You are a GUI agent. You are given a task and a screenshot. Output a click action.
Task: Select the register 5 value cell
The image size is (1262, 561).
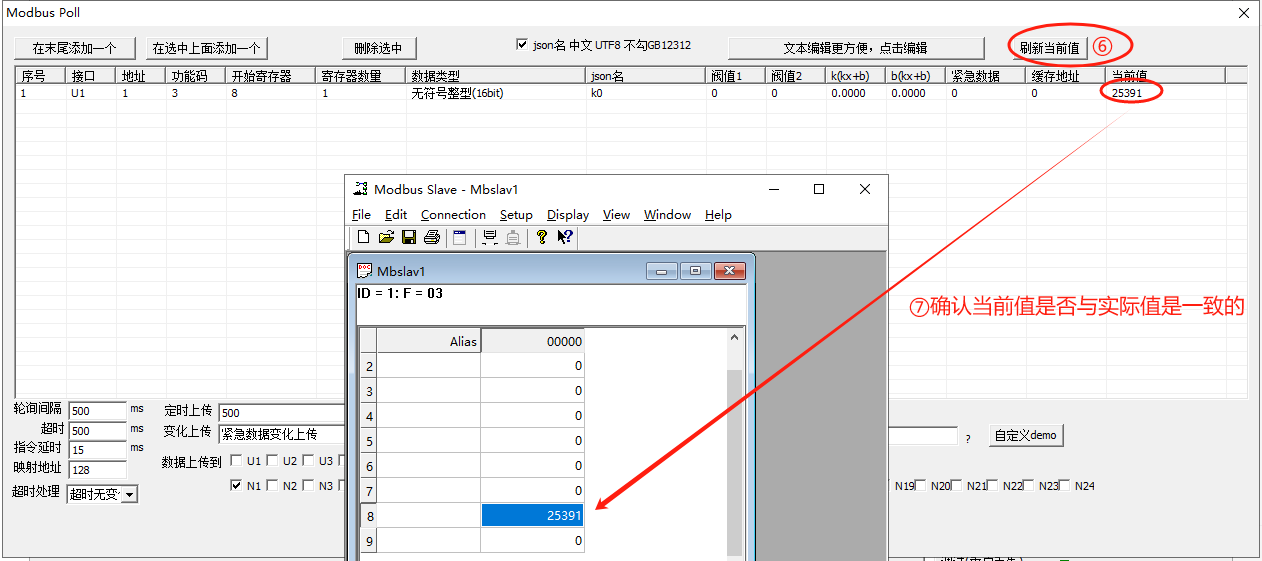pos(532,441)
